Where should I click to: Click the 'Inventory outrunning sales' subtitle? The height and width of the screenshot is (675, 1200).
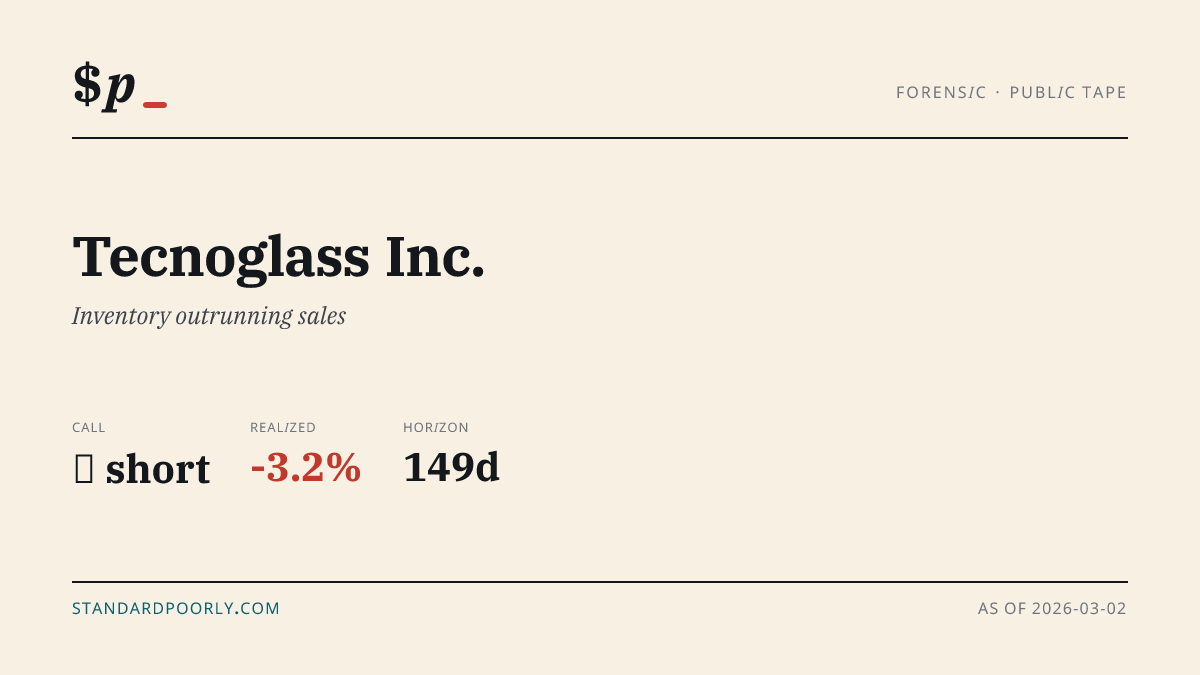209,316
